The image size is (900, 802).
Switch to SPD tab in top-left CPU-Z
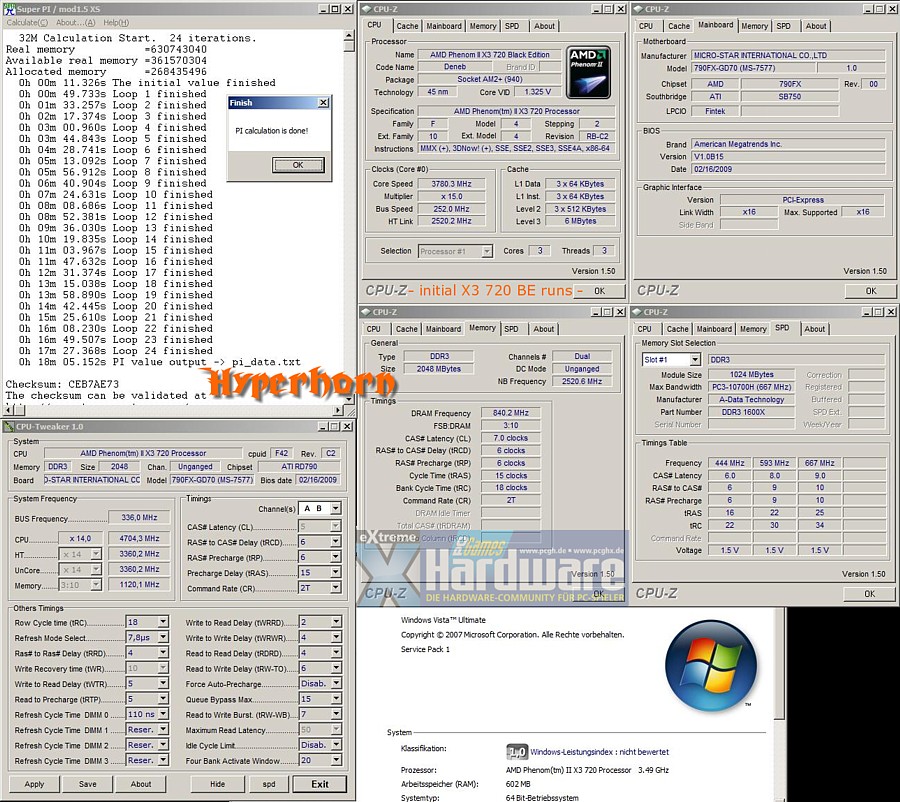pos(512,26)
